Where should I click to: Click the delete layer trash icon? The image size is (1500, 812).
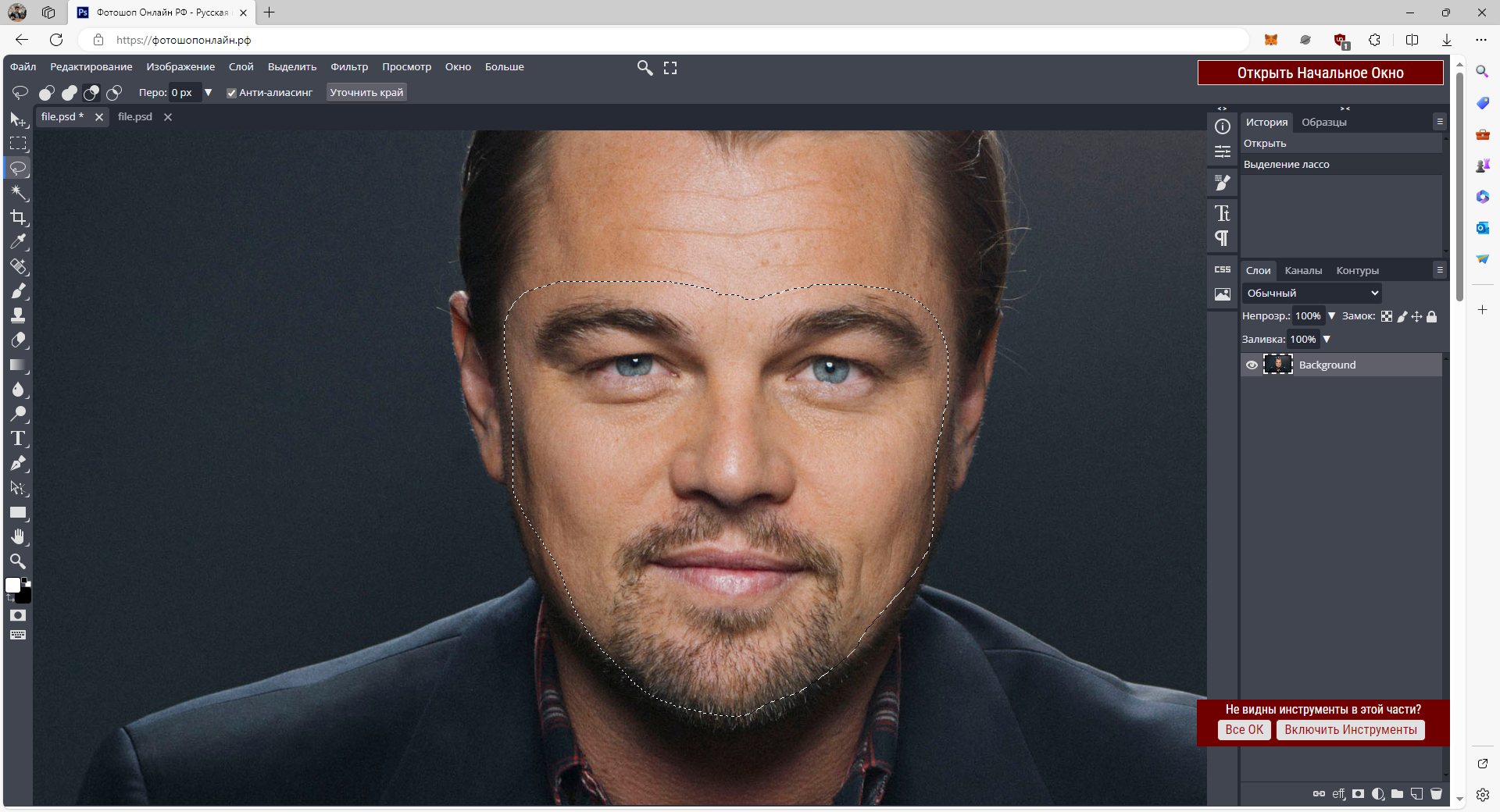click(x=1436, y=794)
